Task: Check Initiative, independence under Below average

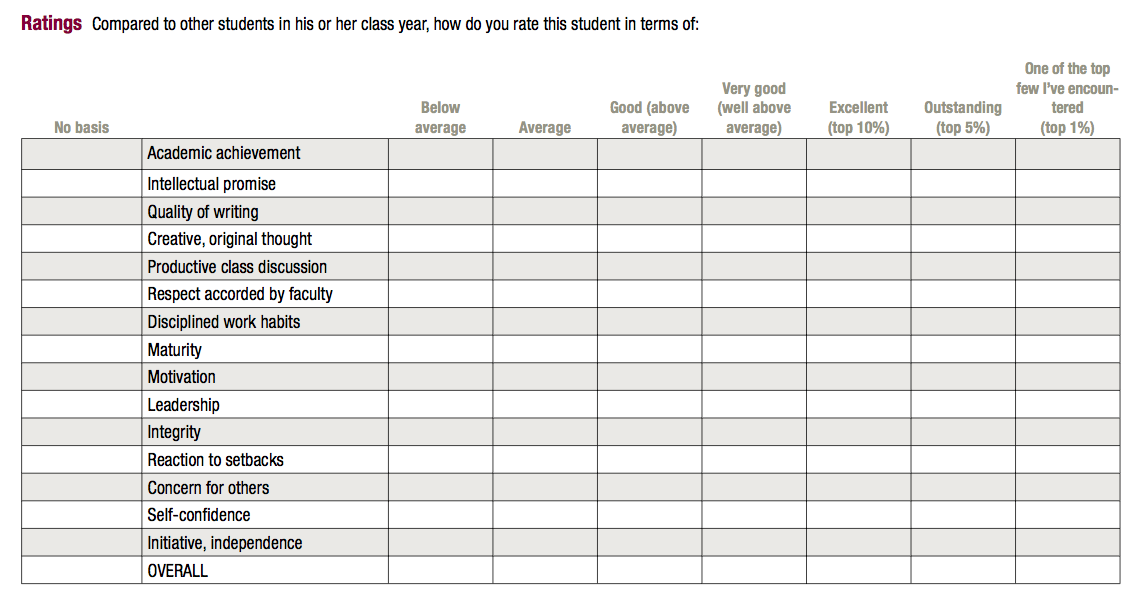Action: click(440, 542)
